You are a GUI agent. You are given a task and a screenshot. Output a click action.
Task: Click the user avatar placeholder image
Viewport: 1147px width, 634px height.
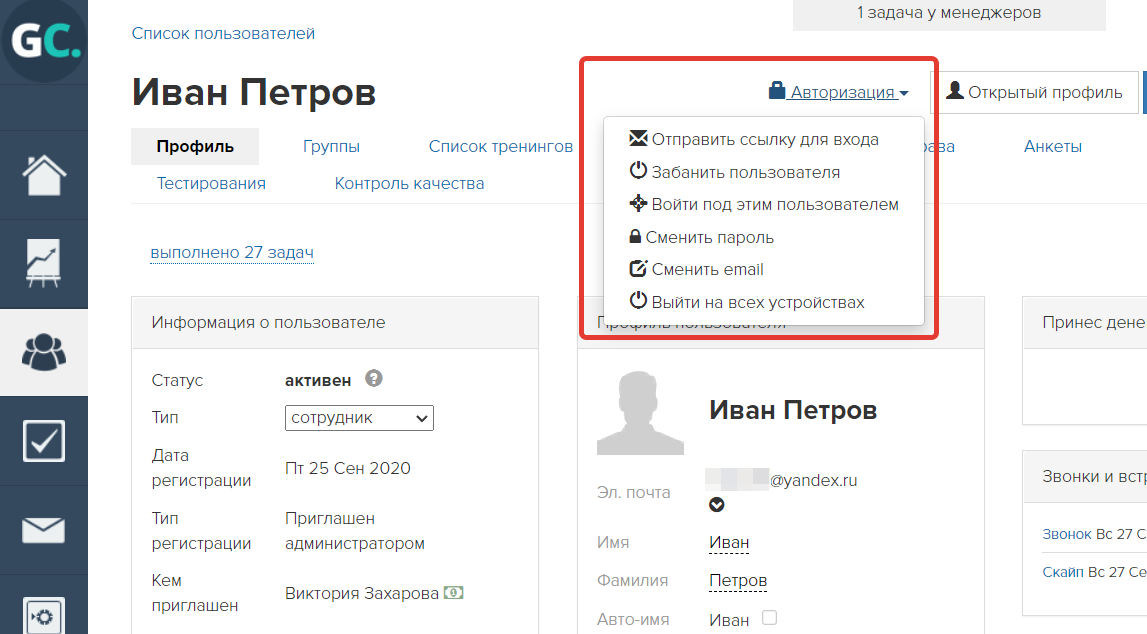pos(640,412)
